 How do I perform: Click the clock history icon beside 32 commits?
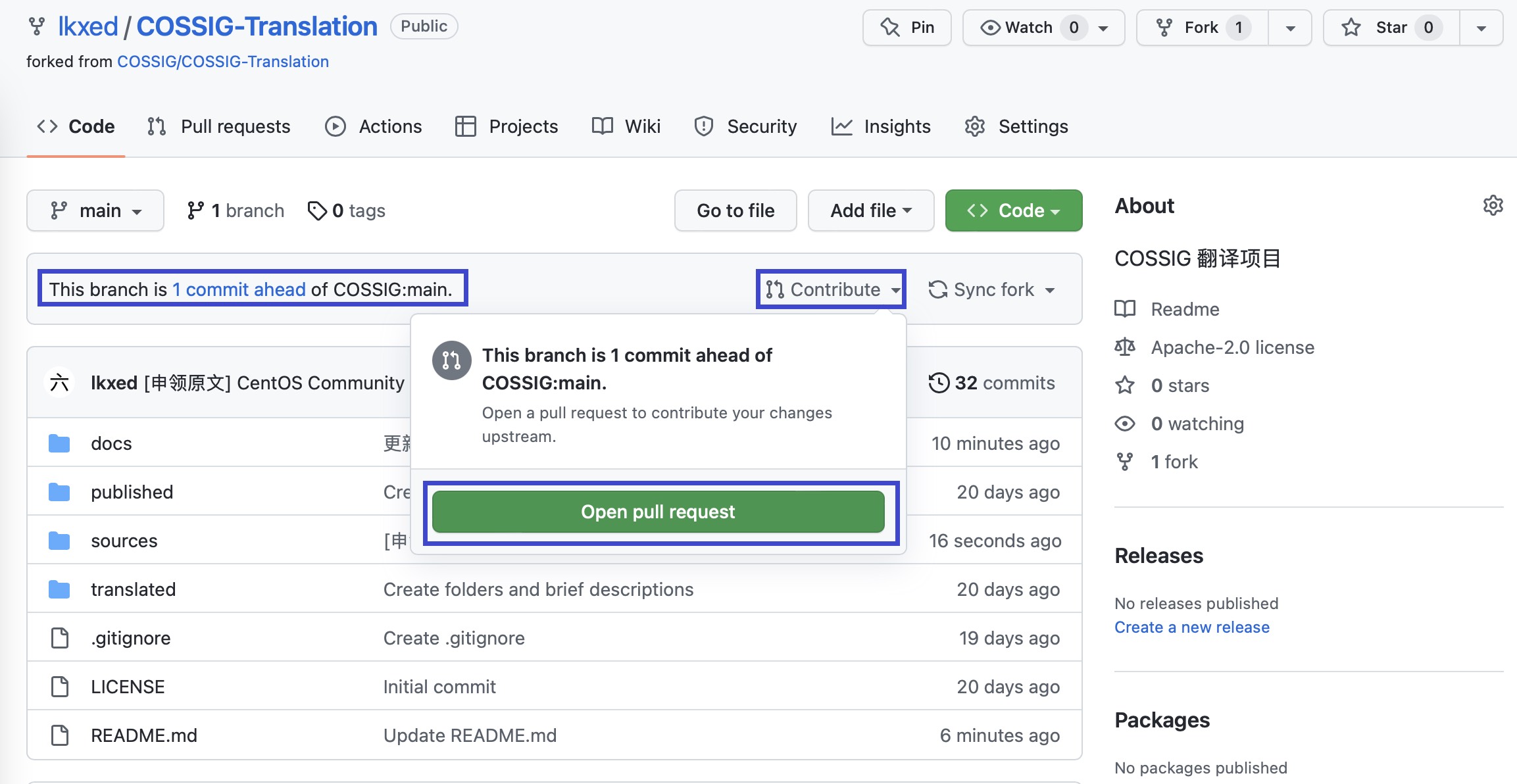click(x=939, y=383)
